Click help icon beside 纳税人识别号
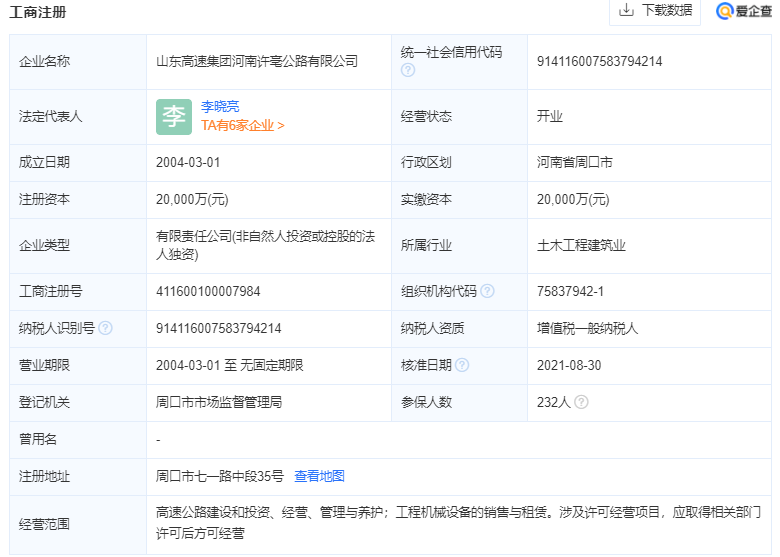The height and width of the screenshot is (557, 780). (105, 328)
